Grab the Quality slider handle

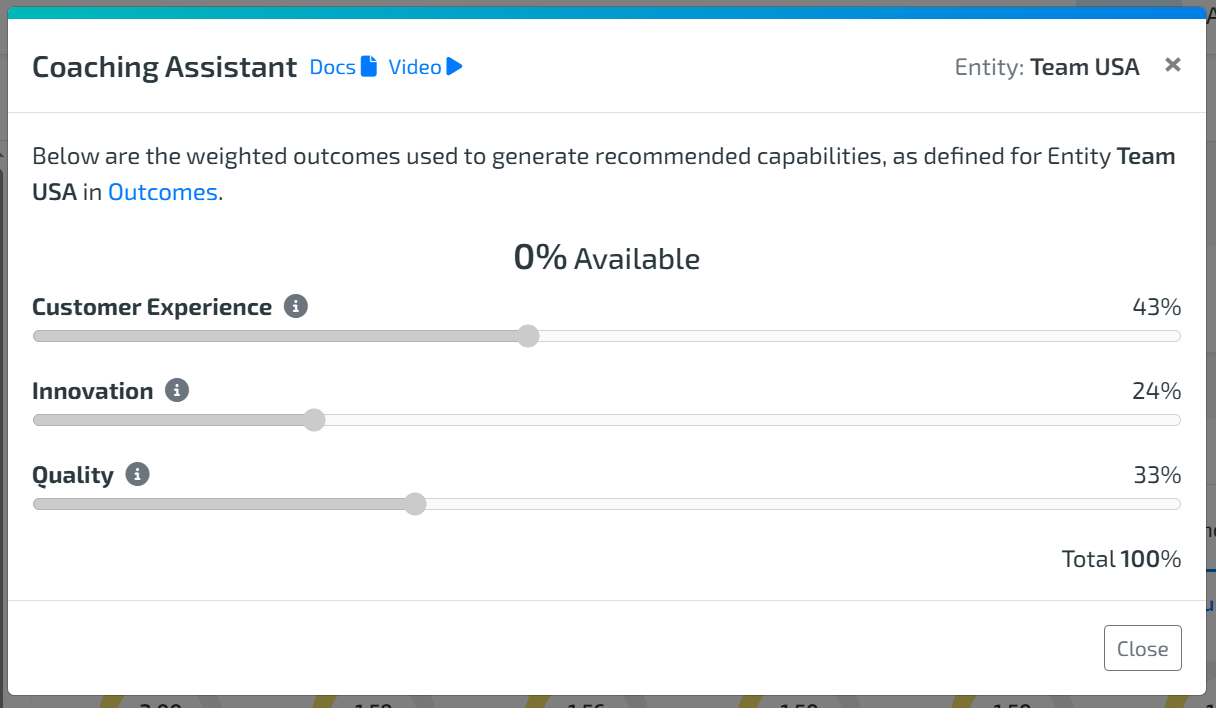coord(415,504)
